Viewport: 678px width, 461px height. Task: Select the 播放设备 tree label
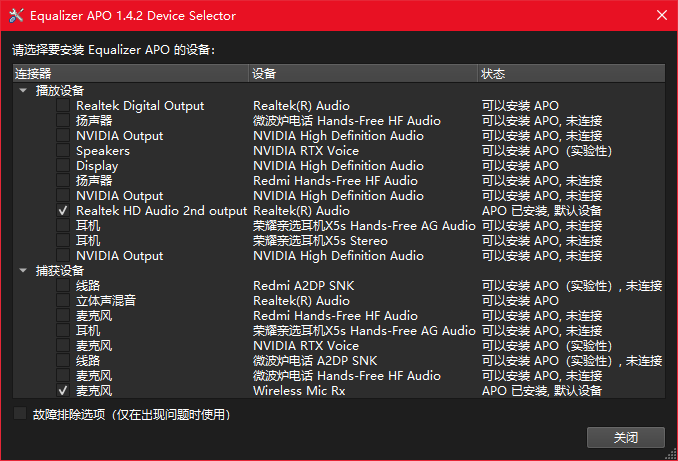coord(60,91)
